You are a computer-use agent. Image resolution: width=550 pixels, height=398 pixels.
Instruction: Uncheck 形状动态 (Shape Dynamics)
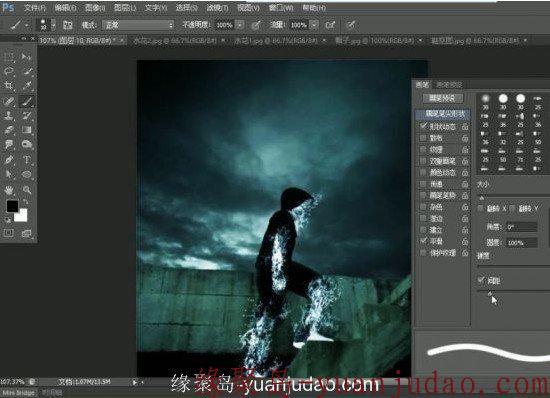tap(423, 126)
